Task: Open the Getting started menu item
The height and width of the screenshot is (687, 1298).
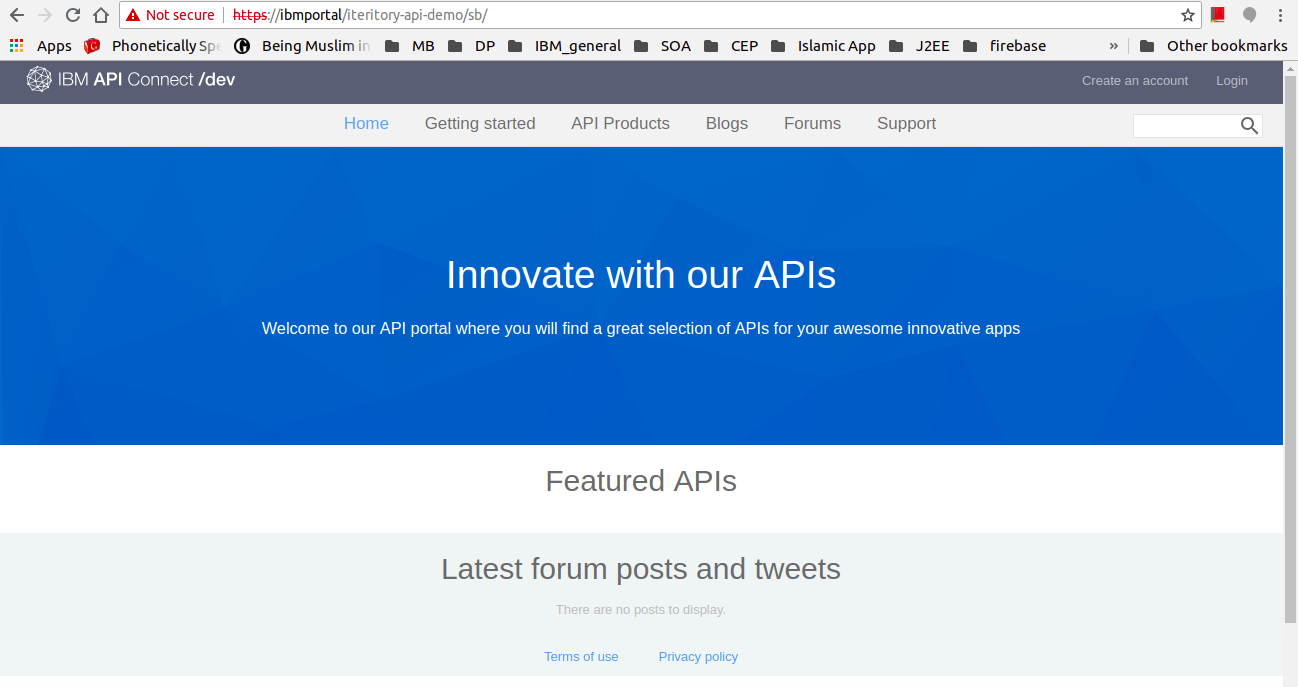Action: tap(480, 124)
